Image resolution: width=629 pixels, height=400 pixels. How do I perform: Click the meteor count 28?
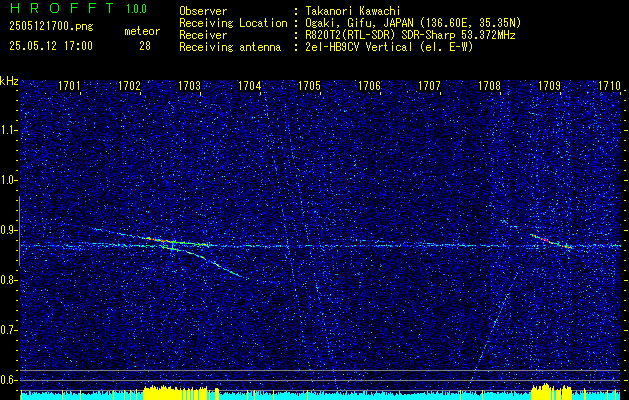click(x=145, y=46)
